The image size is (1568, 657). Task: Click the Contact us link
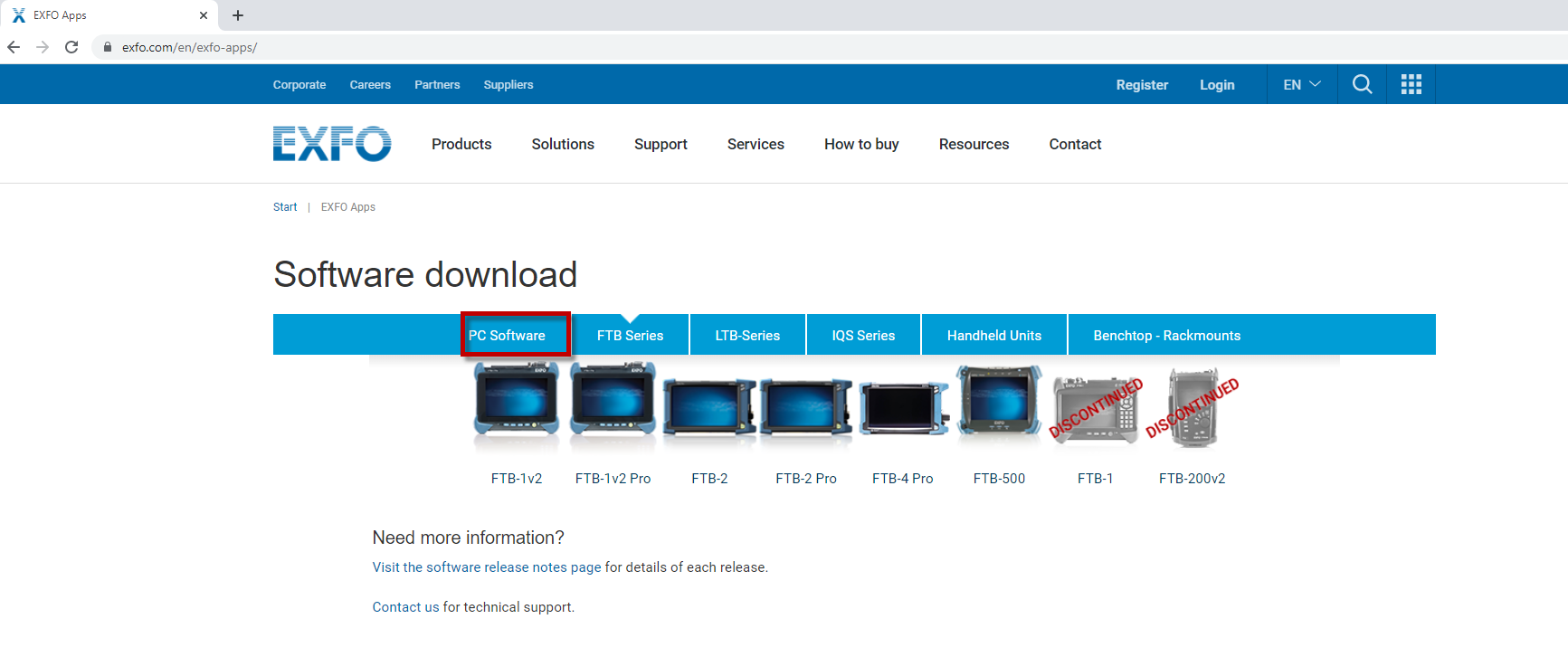[405, 607]
